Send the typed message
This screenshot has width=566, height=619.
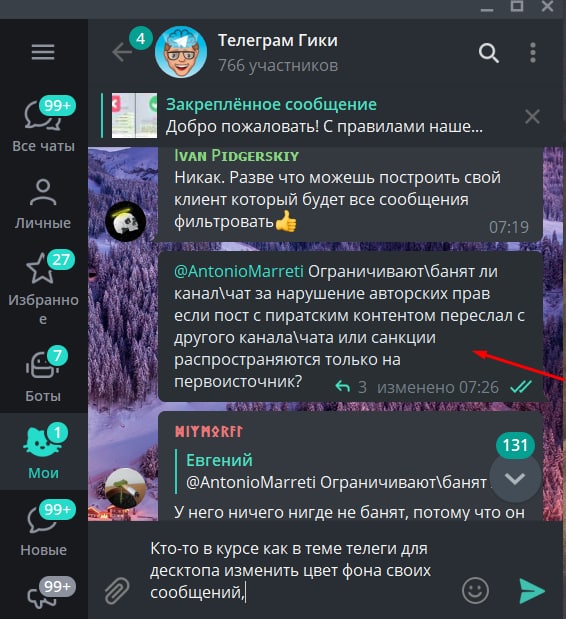[x=532, y=591]
